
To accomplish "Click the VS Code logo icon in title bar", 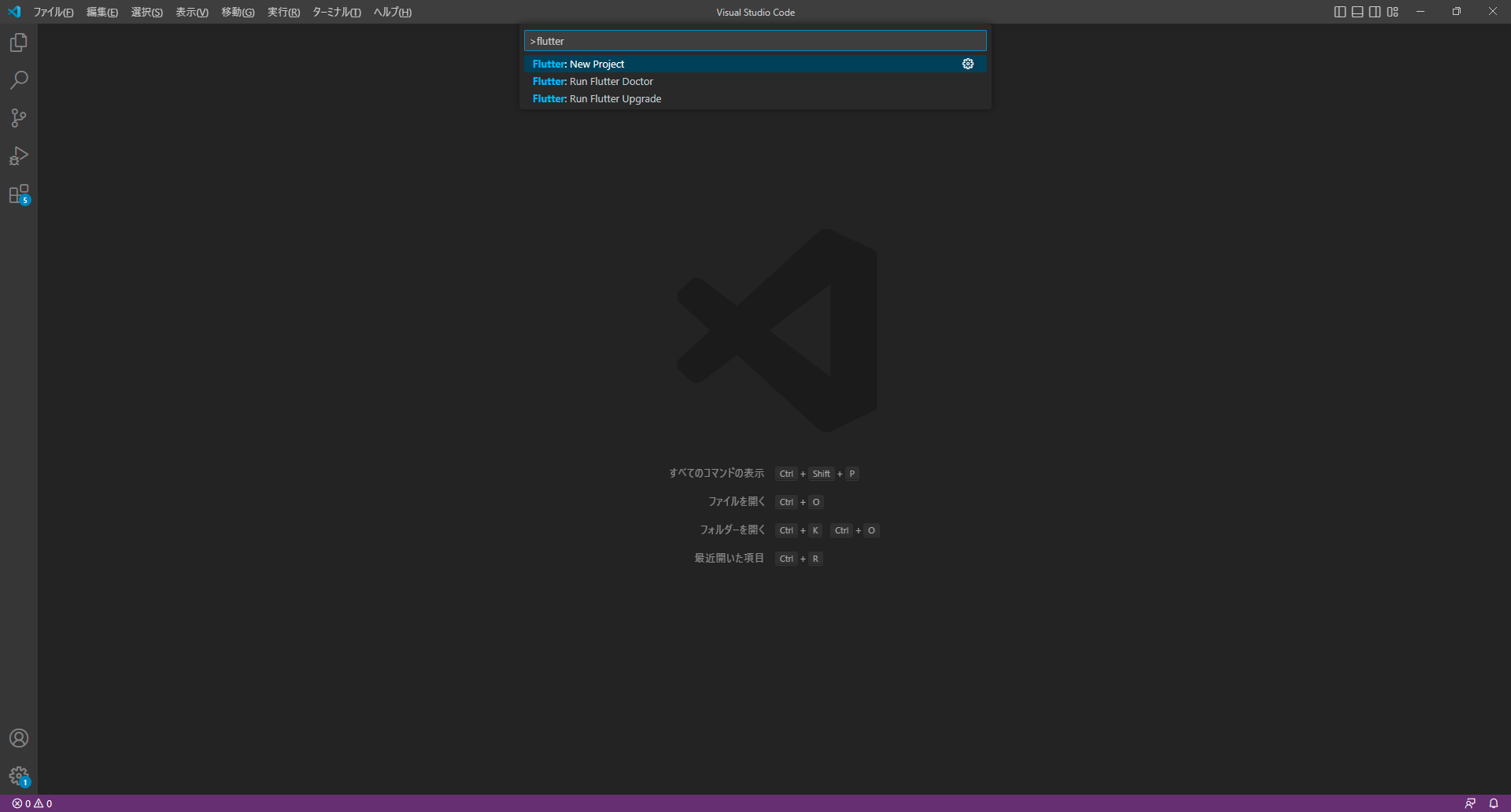I will 14,12.
